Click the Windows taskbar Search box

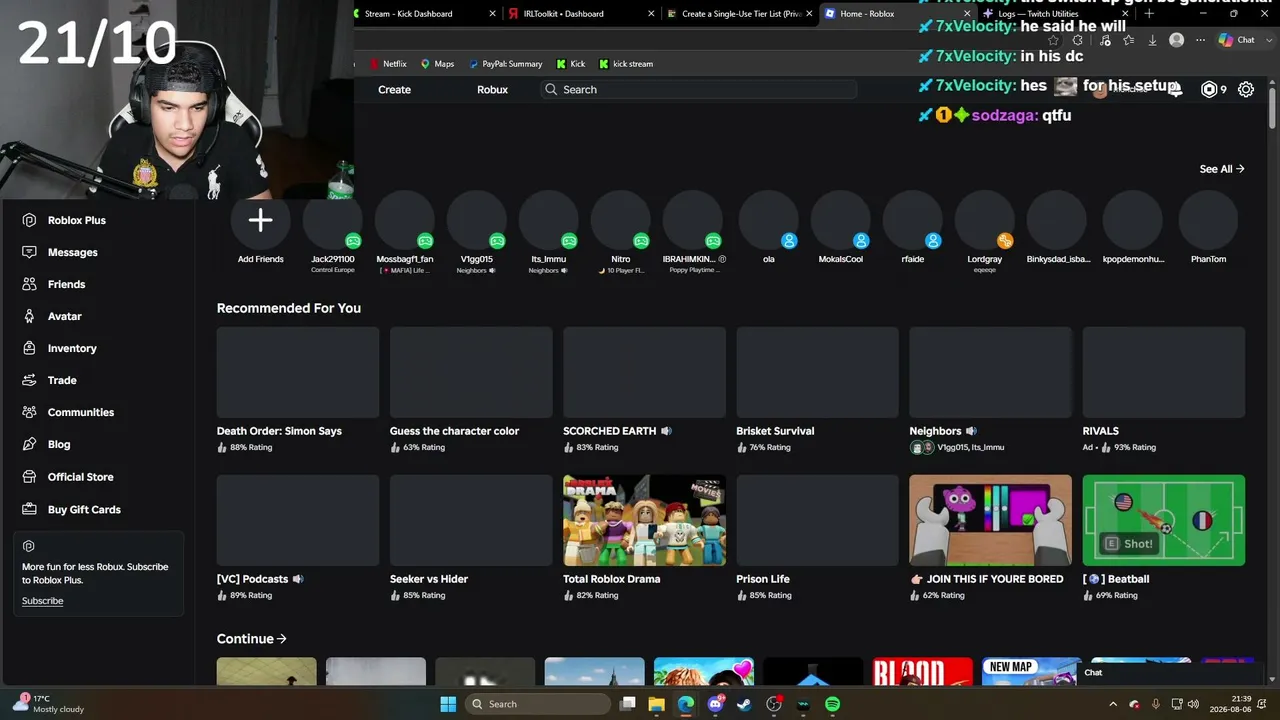[x=538, y=704]
